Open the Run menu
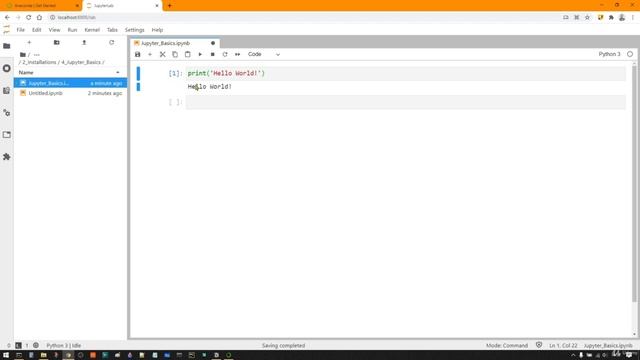 pyautogui.click(x=72, y=30)
